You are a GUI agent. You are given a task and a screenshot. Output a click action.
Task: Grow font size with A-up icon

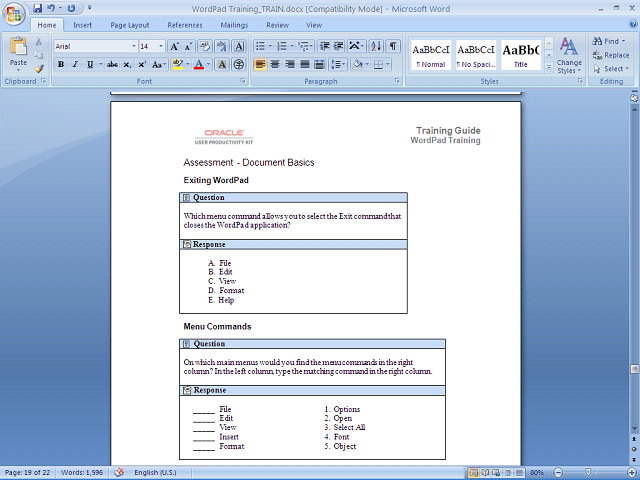point(174,46)
